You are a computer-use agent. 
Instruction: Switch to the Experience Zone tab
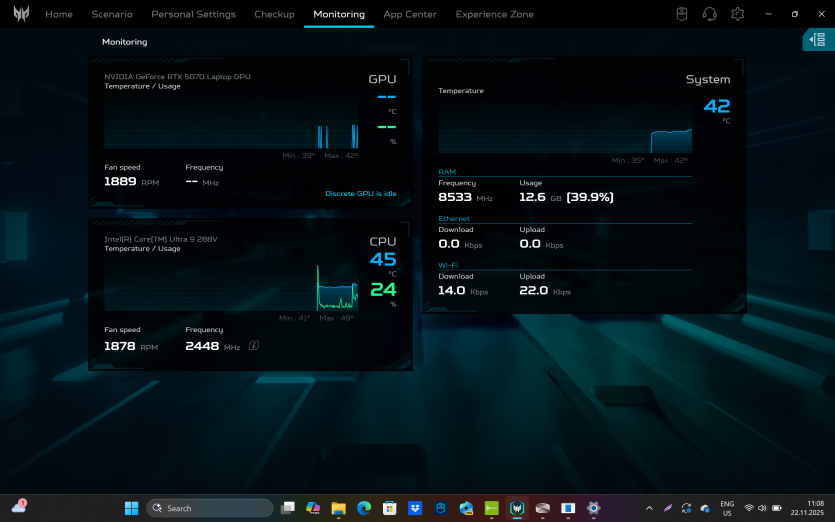click(x=494, y=14)
